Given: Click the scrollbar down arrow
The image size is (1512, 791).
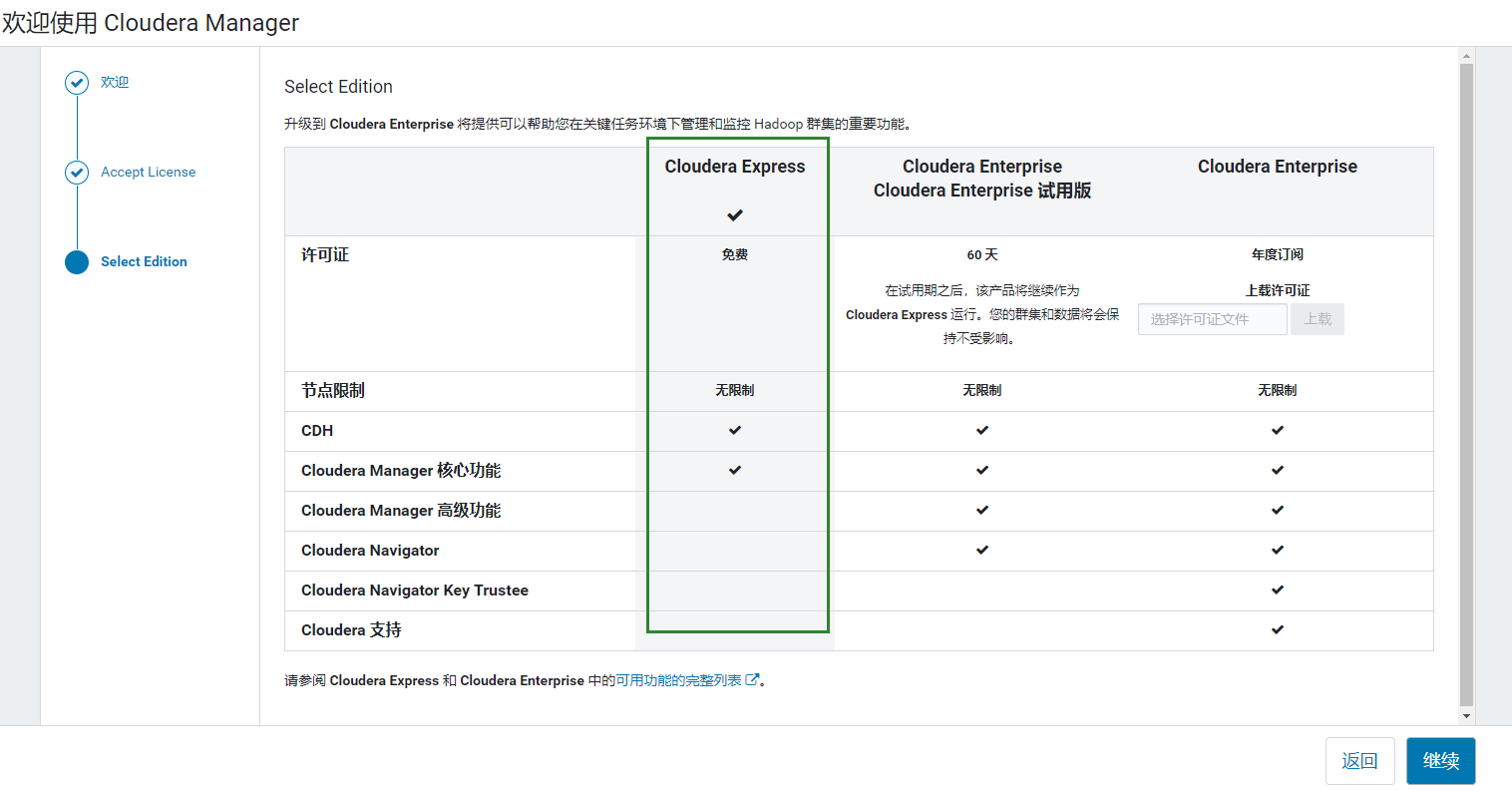Looking at the screenshot, I should [1466, 716].
